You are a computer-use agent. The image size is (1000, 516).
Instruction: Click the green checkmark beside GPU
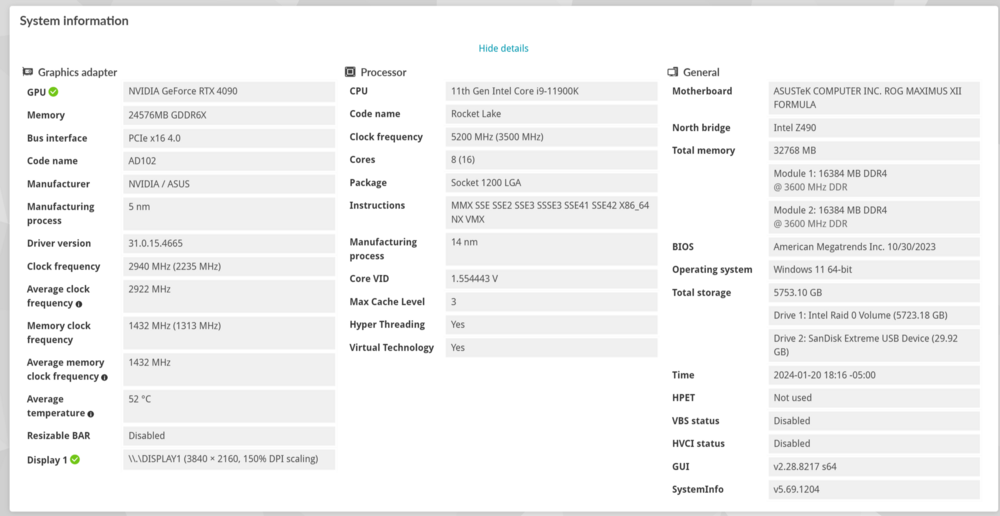click(x=53, y=92)
